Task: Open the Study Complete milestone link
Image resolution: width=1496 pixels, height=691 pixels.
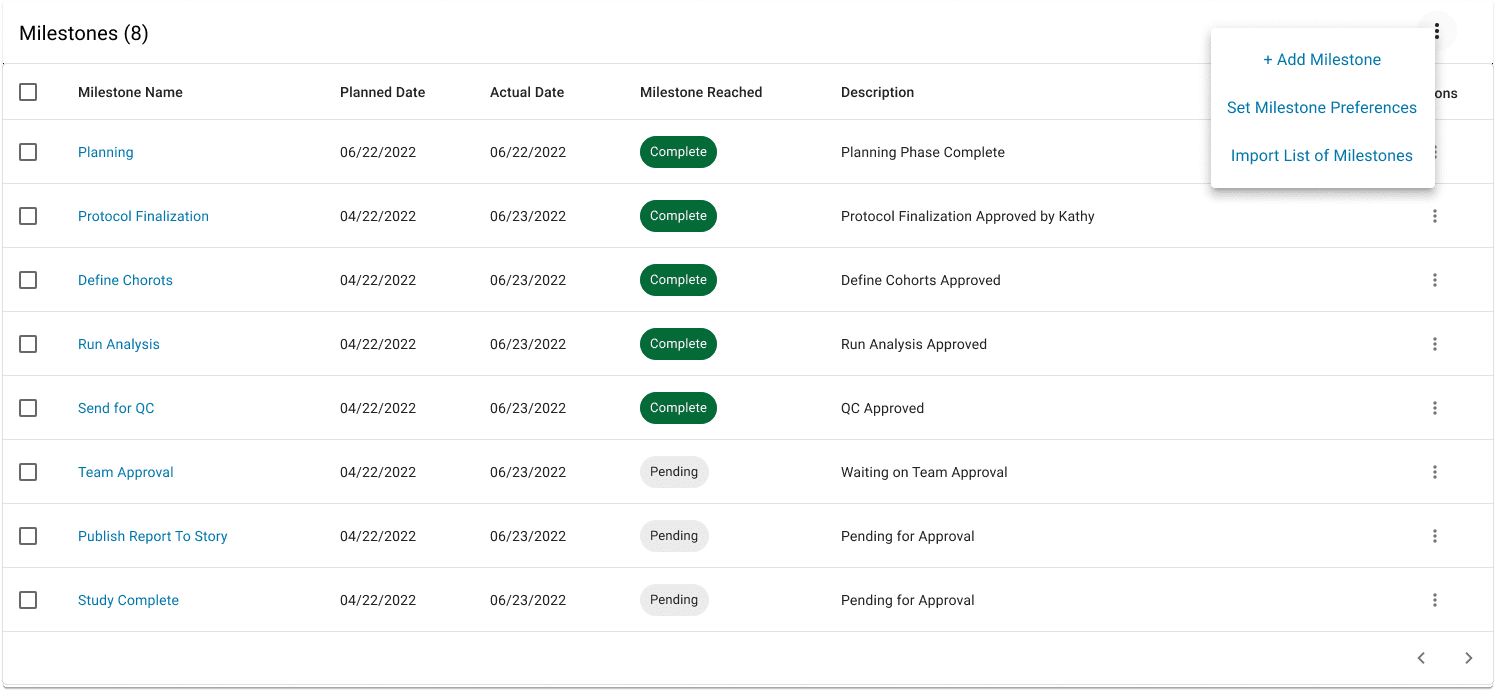Action: click(x=128, y=600)
